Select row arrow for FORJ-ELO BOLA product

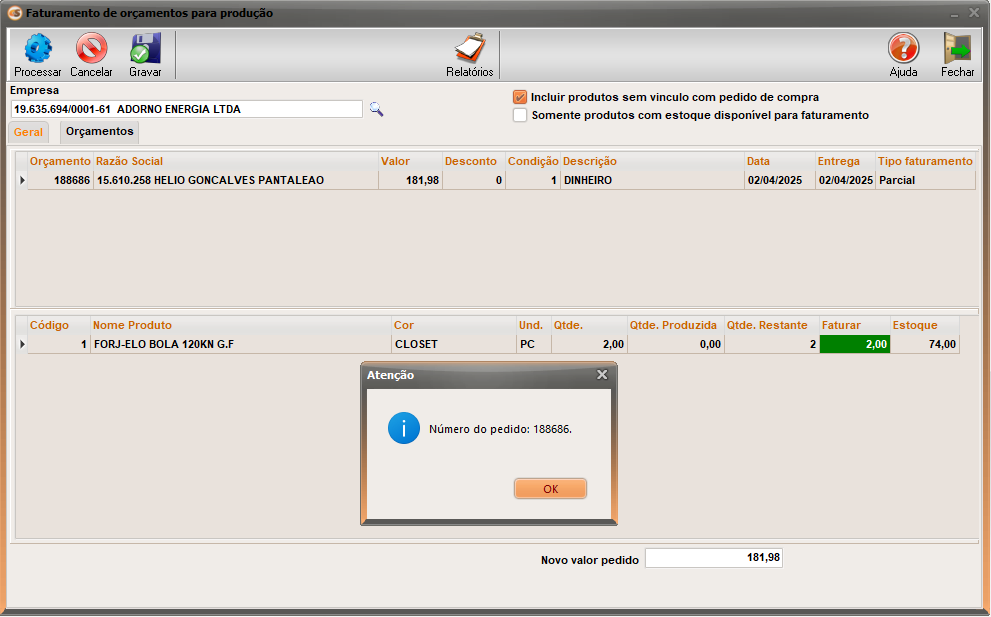[x=22, y=344]
